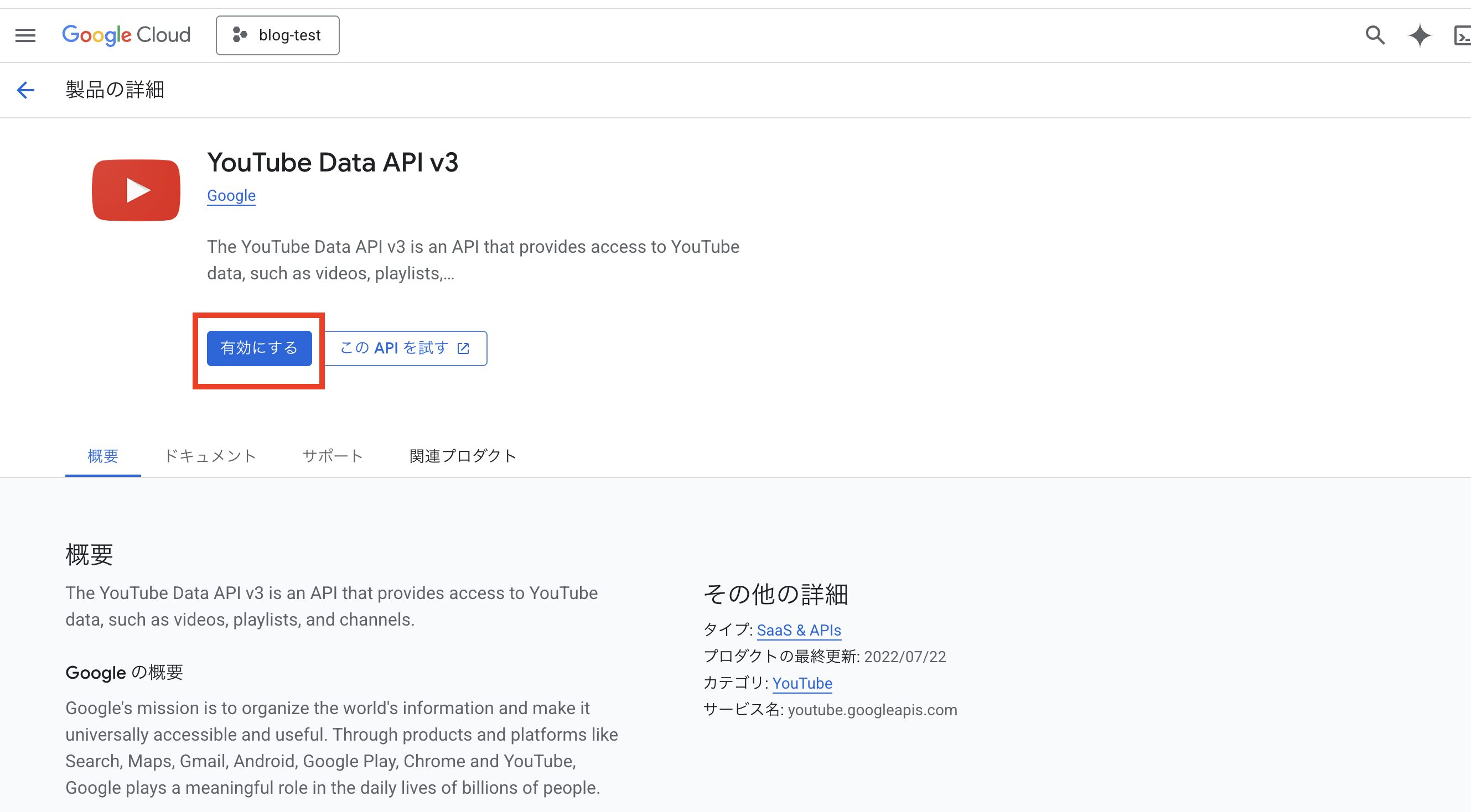Image resolution: width=1471 pixels, height=812 pixels.
Task: Open the search magnifier icon
Action: [1375, 35]
